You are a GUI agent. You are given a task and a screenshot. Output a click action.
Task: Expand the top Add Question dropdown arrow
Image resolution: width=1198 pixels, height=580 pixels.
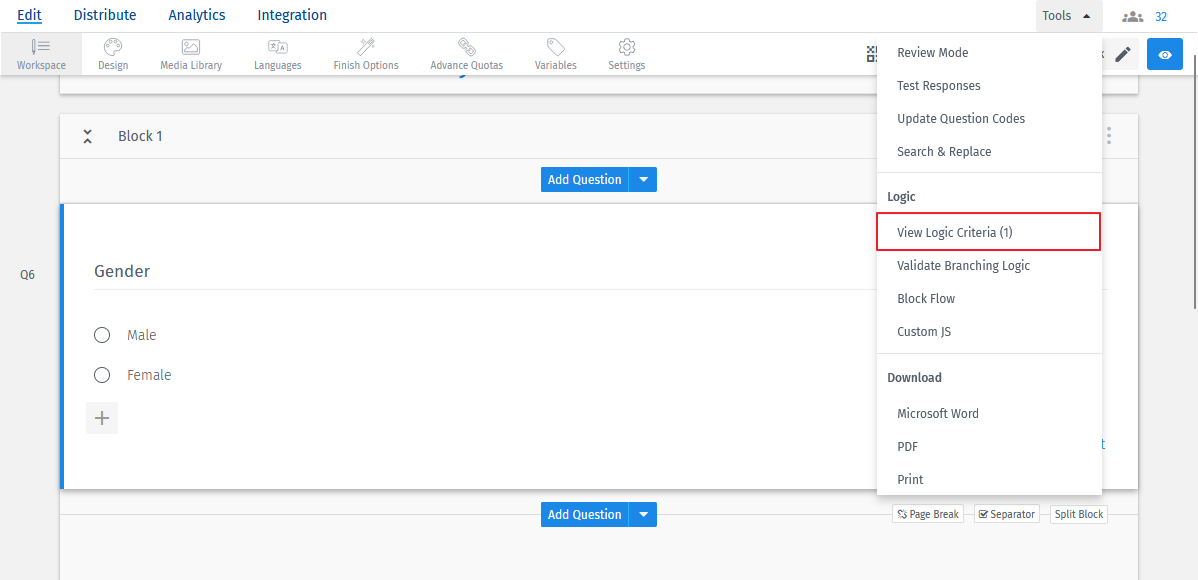tap(643, 180)
